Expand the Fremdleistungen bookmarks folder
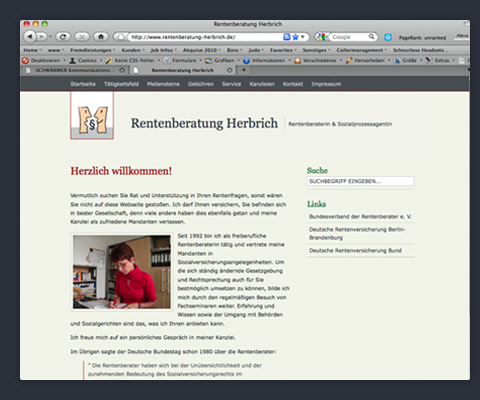The image size is (480, 400). tap(93, 50)
